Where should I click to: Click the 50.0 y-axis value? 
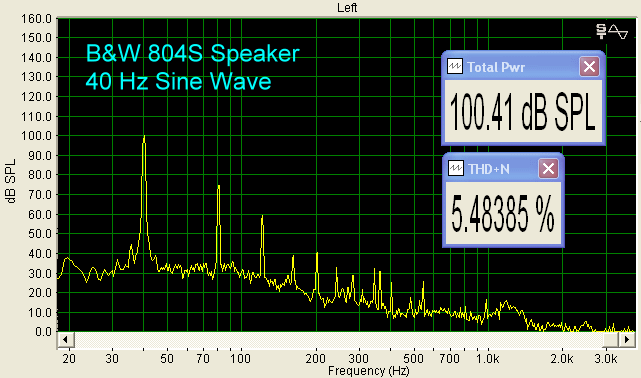40,234
